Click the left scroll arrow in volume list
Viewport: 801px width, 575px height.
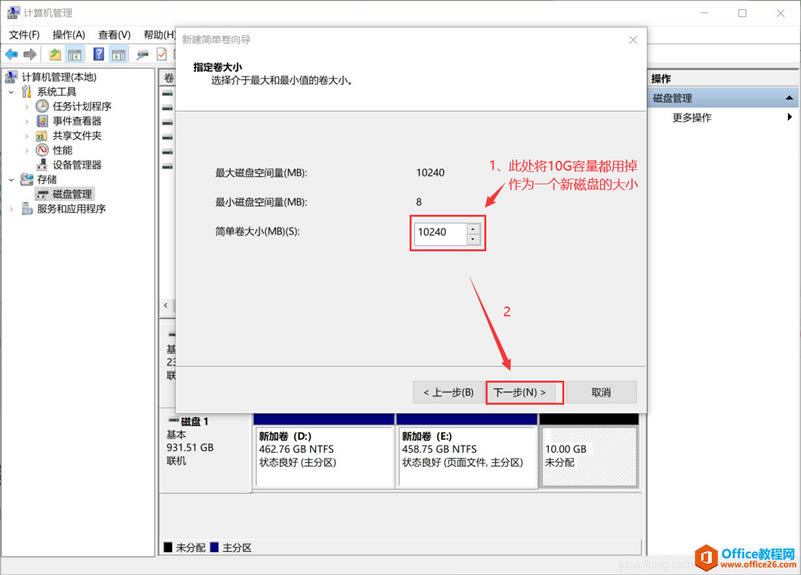[x=166, y=305]
